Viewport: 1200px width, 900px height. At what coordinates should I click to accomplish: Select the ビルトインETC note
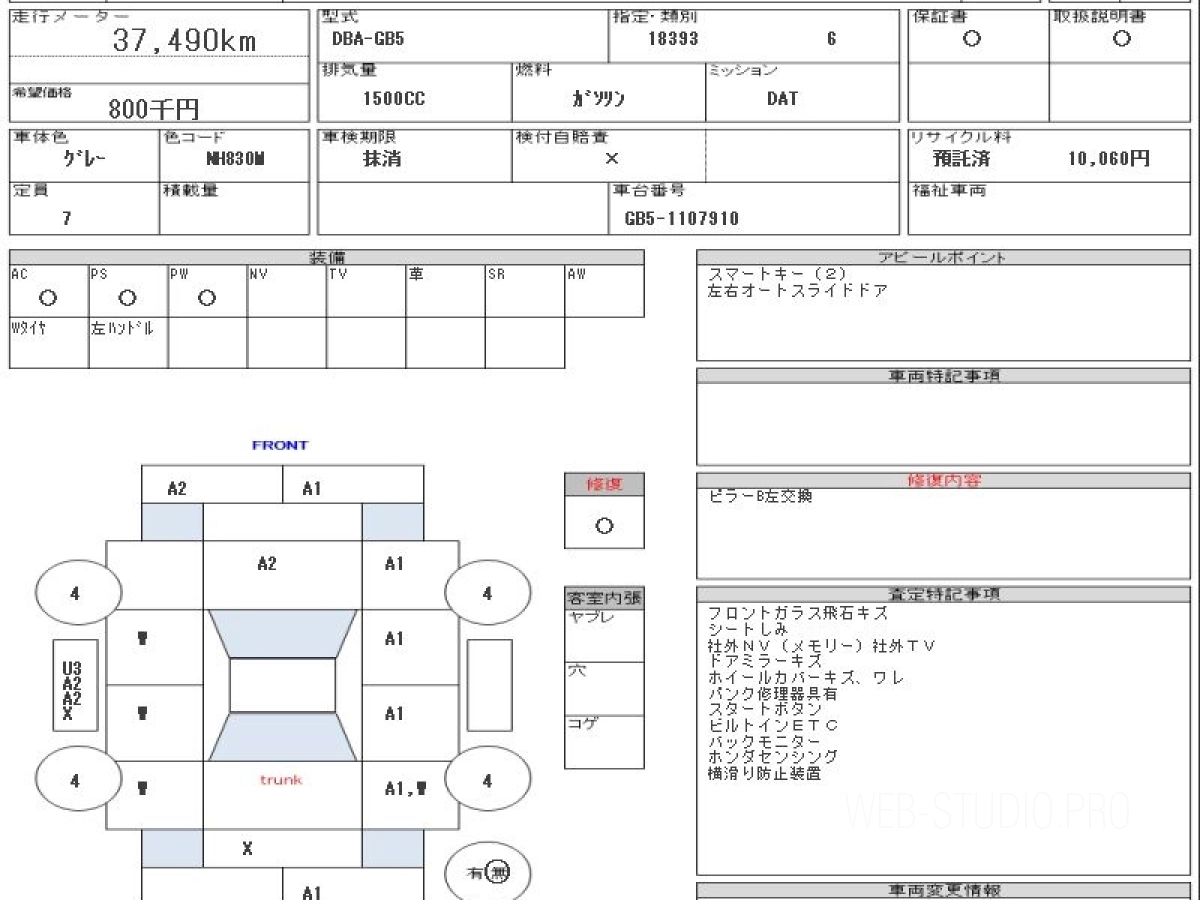[772, 725]
